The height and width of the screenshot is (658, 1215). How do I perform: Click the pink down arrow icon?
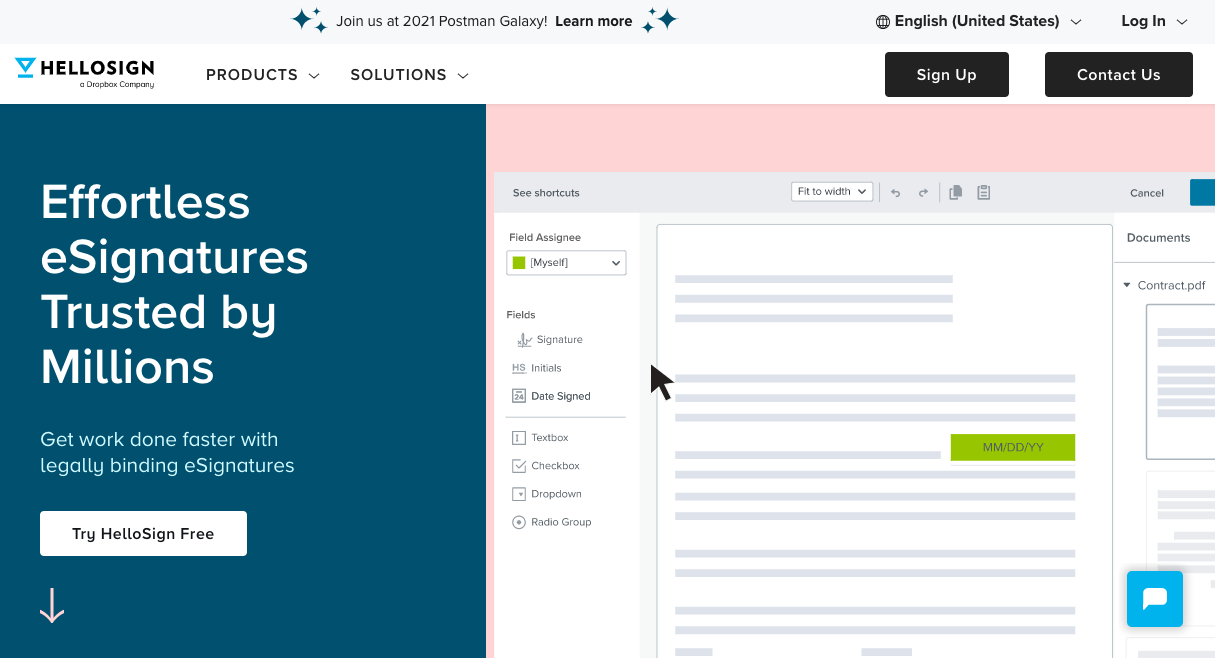click(x=52, y=605)
